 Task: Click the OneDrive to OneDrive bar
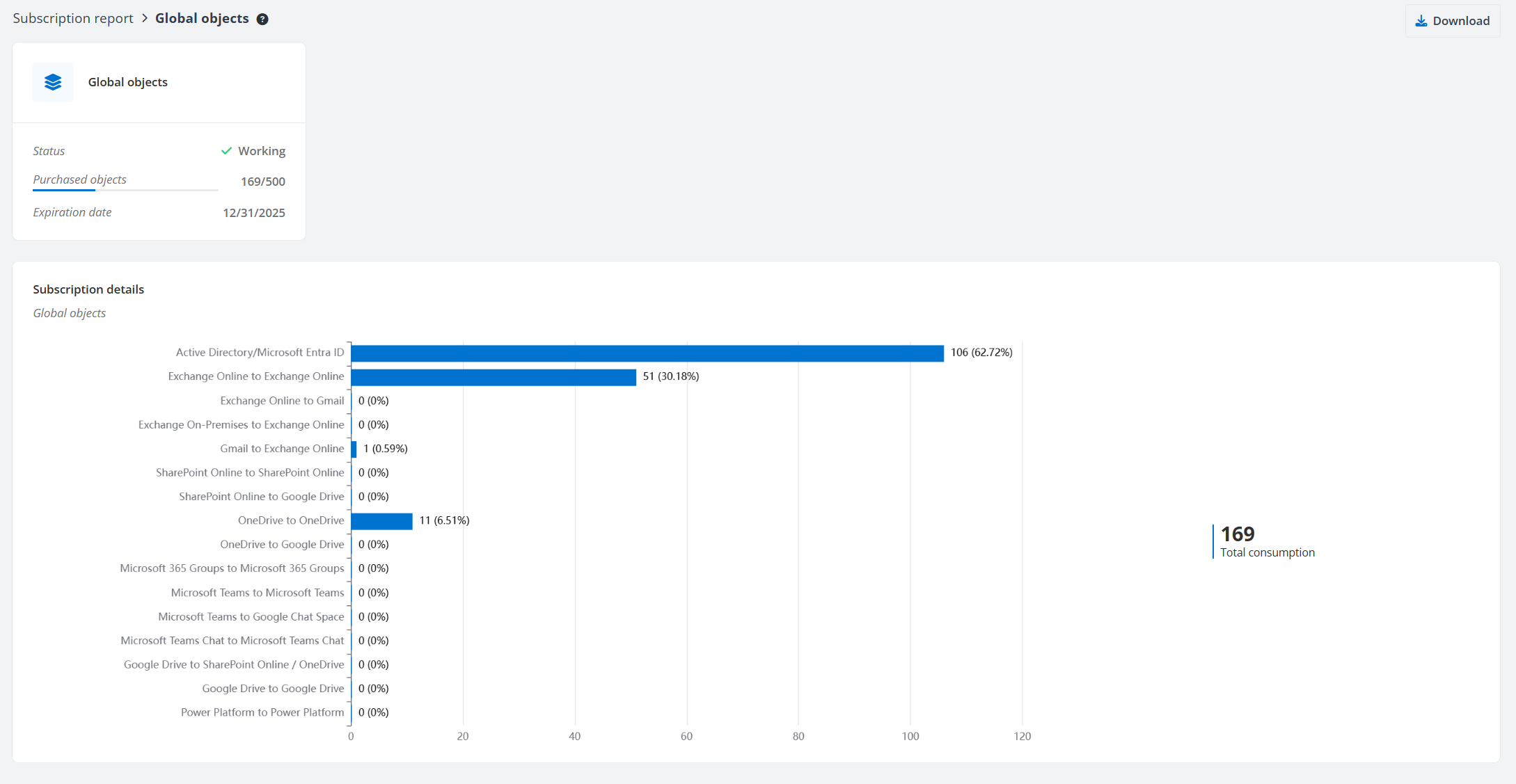point(381,521)
